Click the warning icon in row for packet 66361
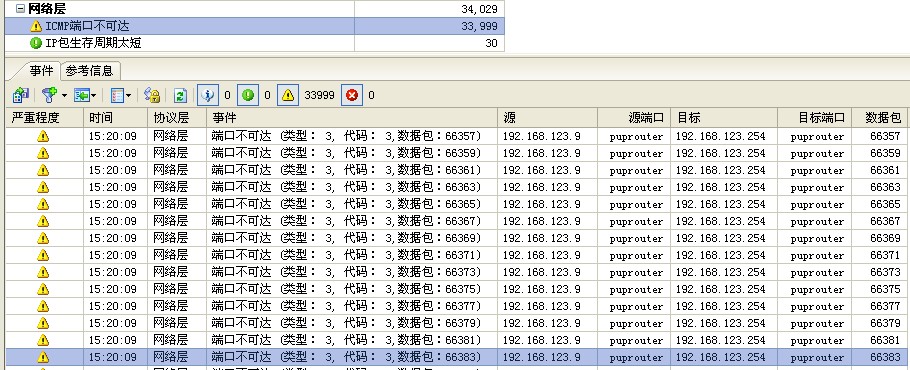This screenshot has width=910, height=370. click(43, 171)
